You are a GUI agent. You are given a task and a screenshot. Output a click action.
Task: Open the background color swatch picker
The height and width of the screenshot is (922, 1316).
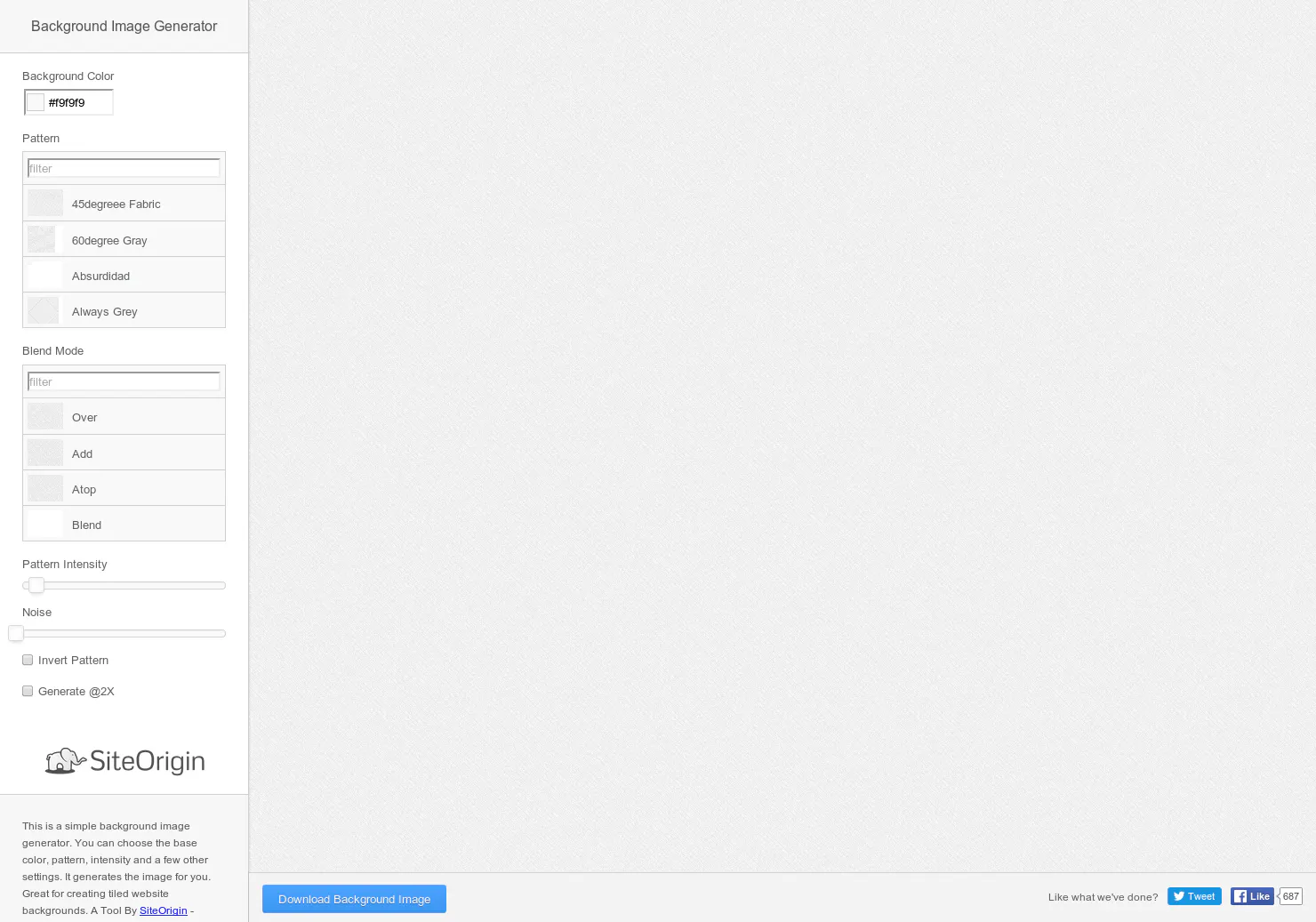[x=36, y=102]
